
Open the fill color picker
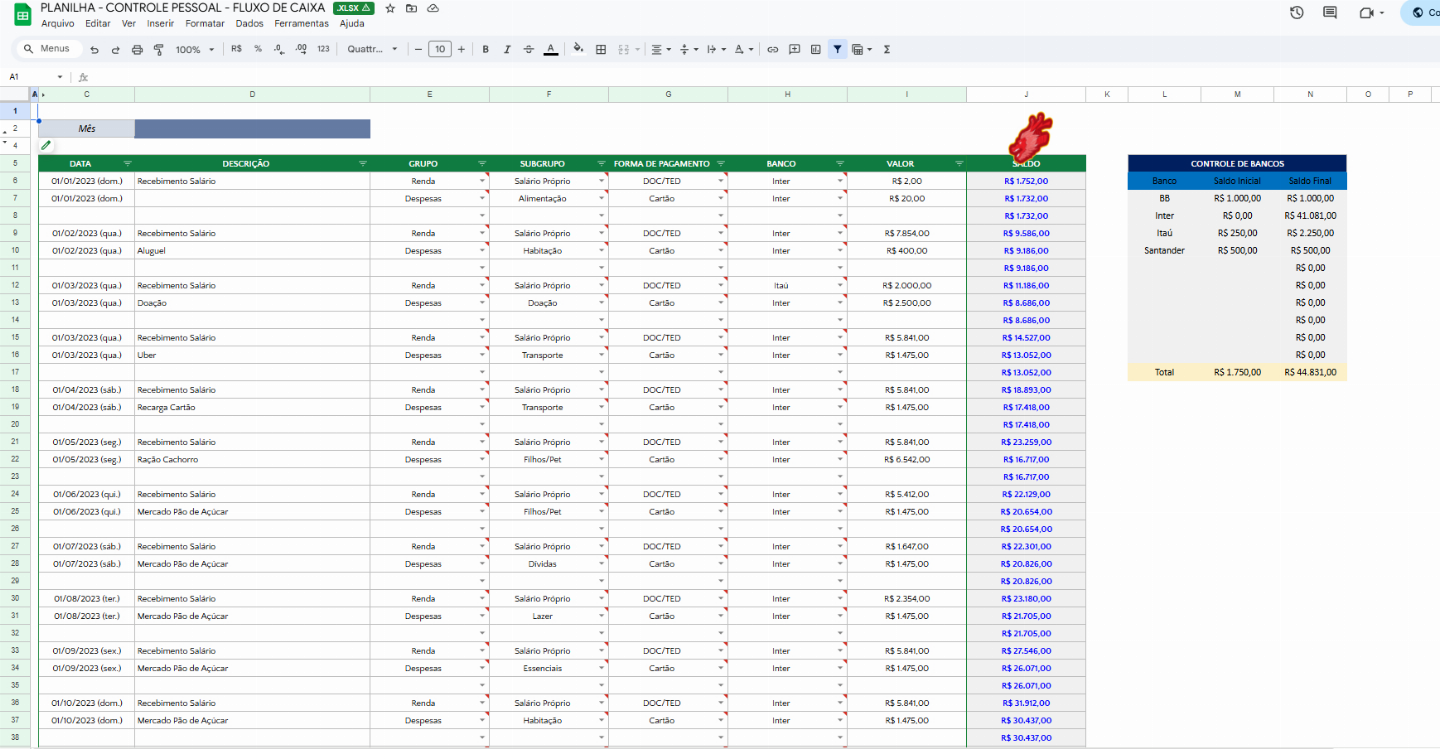578,49
